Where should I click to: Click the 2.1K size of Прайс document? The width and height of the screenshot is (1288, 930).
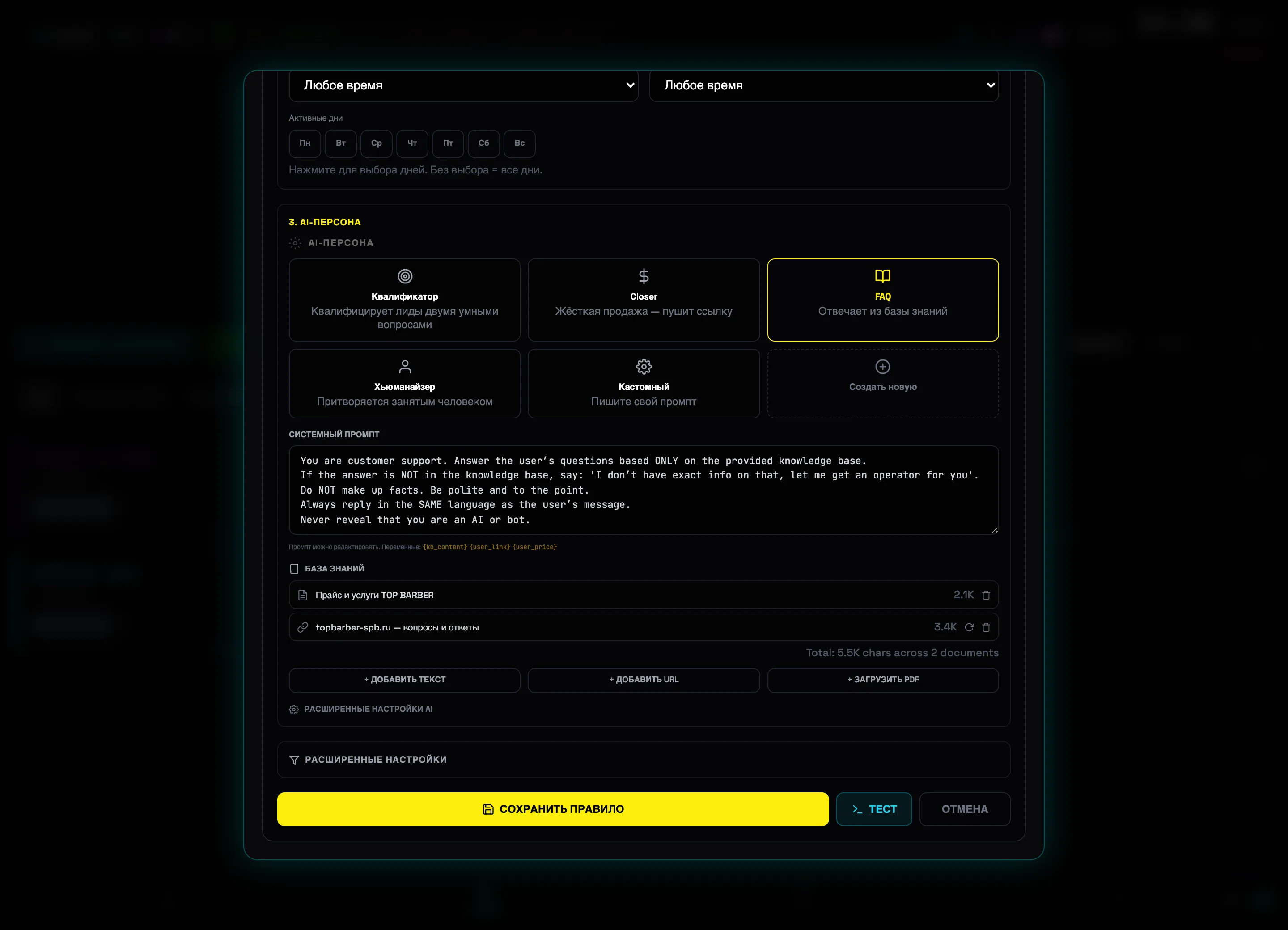pos(963,595)
